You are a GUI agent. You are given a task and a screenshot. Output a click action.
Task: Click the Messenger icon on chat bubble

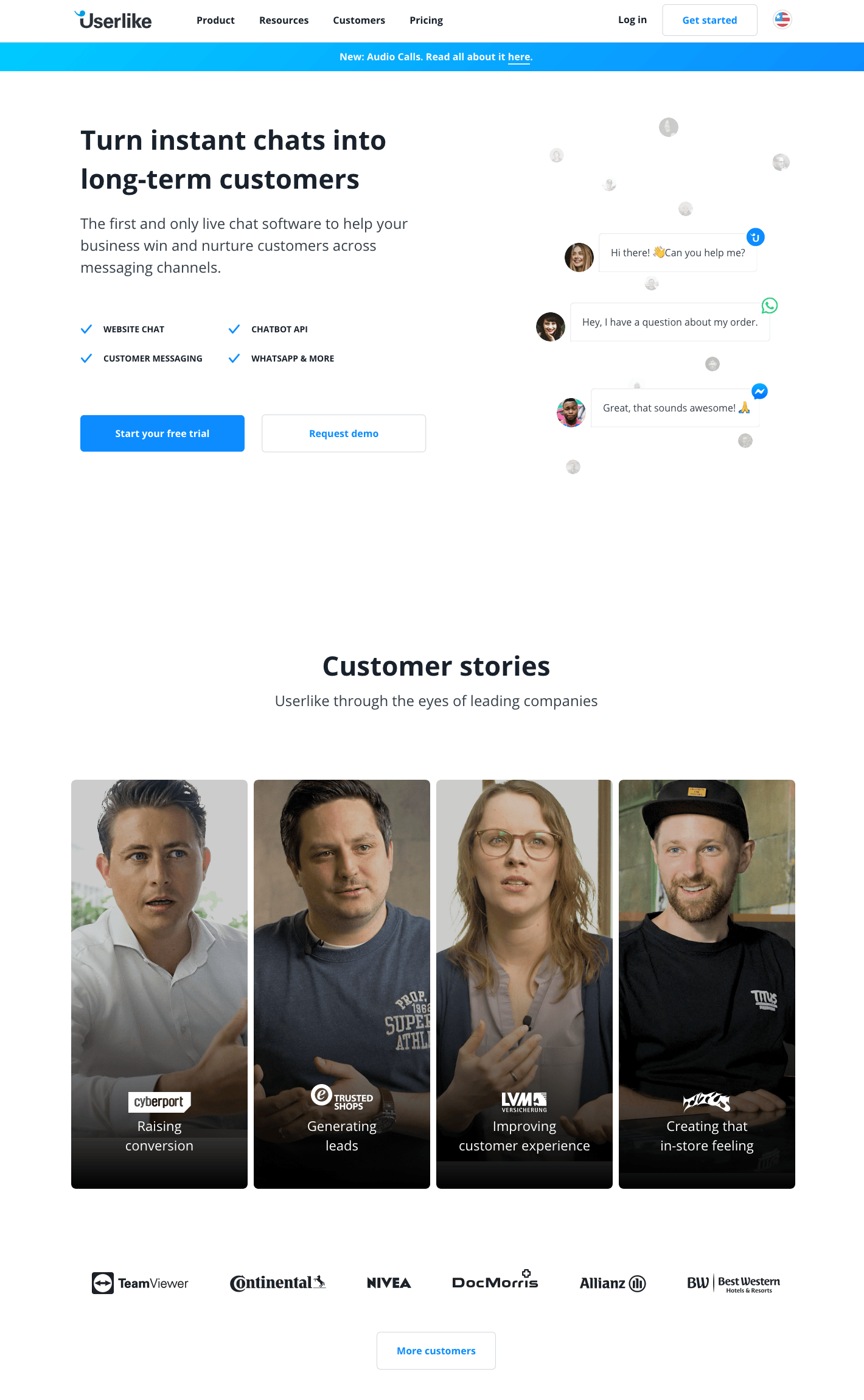click(x=759, y=391)
